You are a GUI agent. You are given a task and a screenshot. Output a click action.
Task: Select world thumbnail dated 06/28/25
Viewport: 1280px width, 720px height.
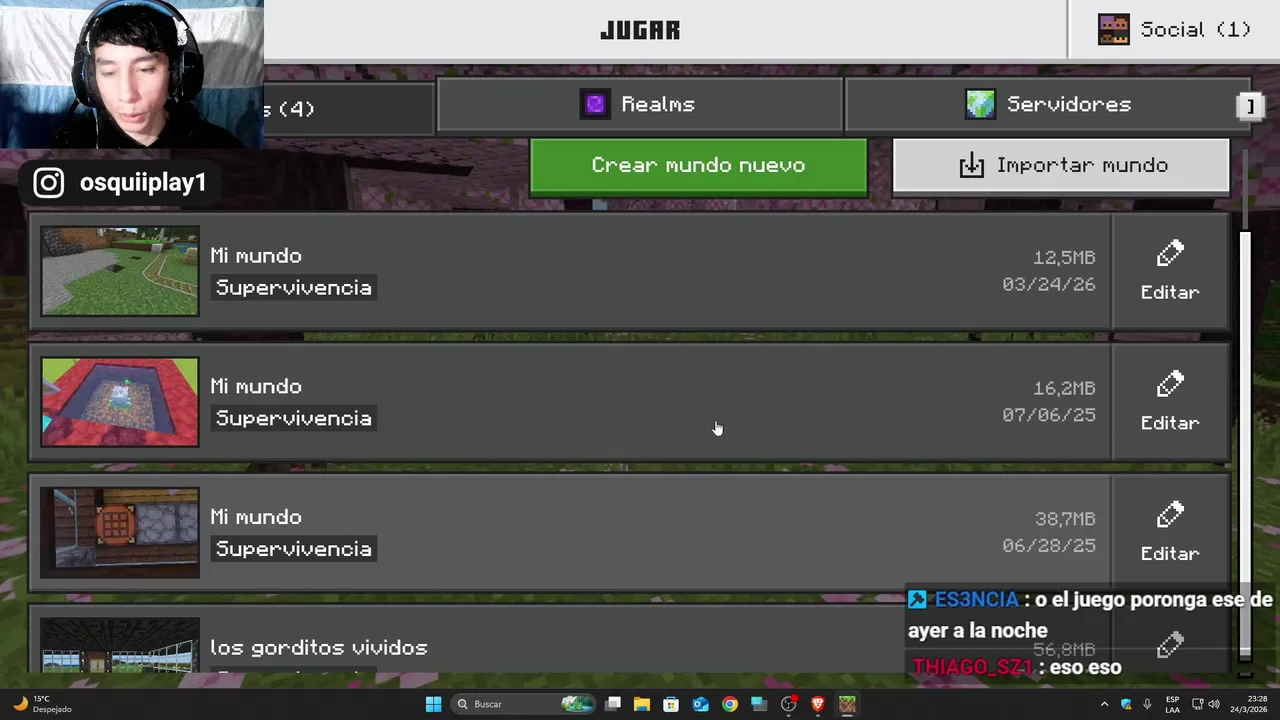point(120,533)
